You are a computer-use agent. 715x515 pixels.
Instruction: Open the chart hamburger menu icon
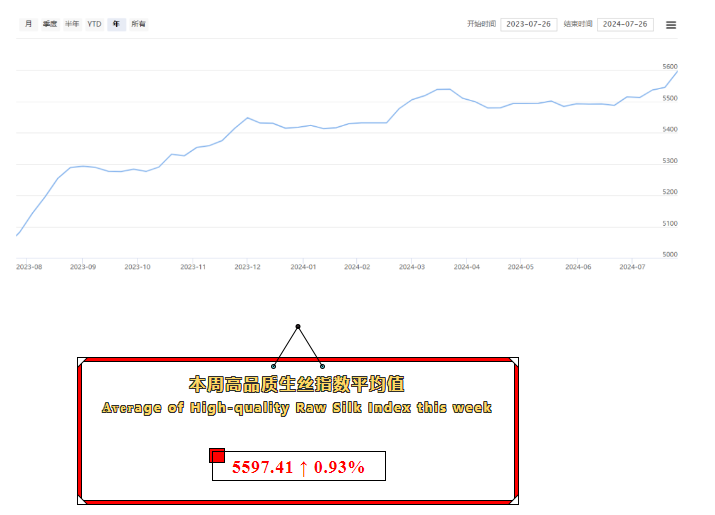671,24
